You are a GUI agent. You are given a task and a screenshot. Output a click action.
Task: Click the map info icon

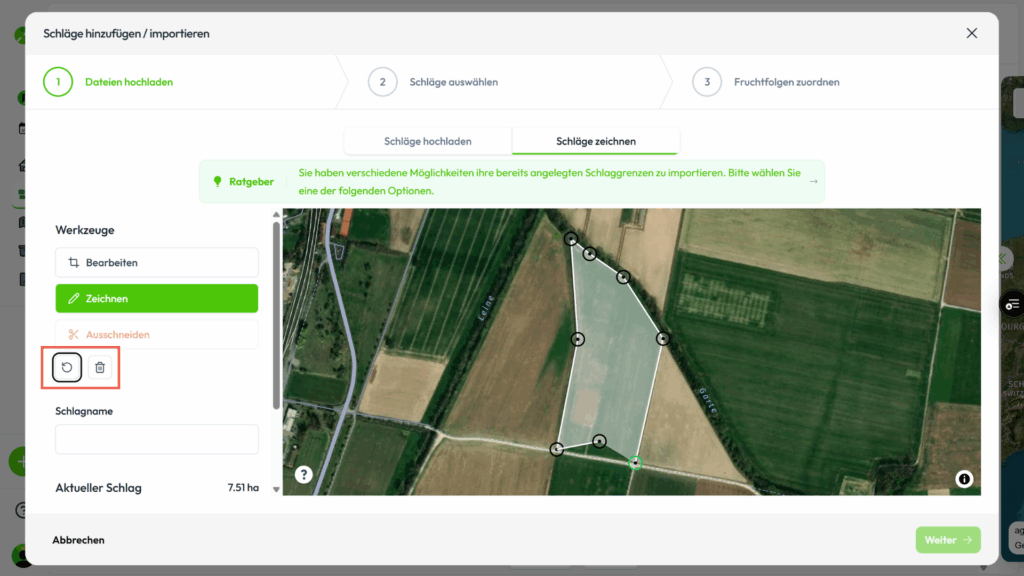[x=964, y=479]
